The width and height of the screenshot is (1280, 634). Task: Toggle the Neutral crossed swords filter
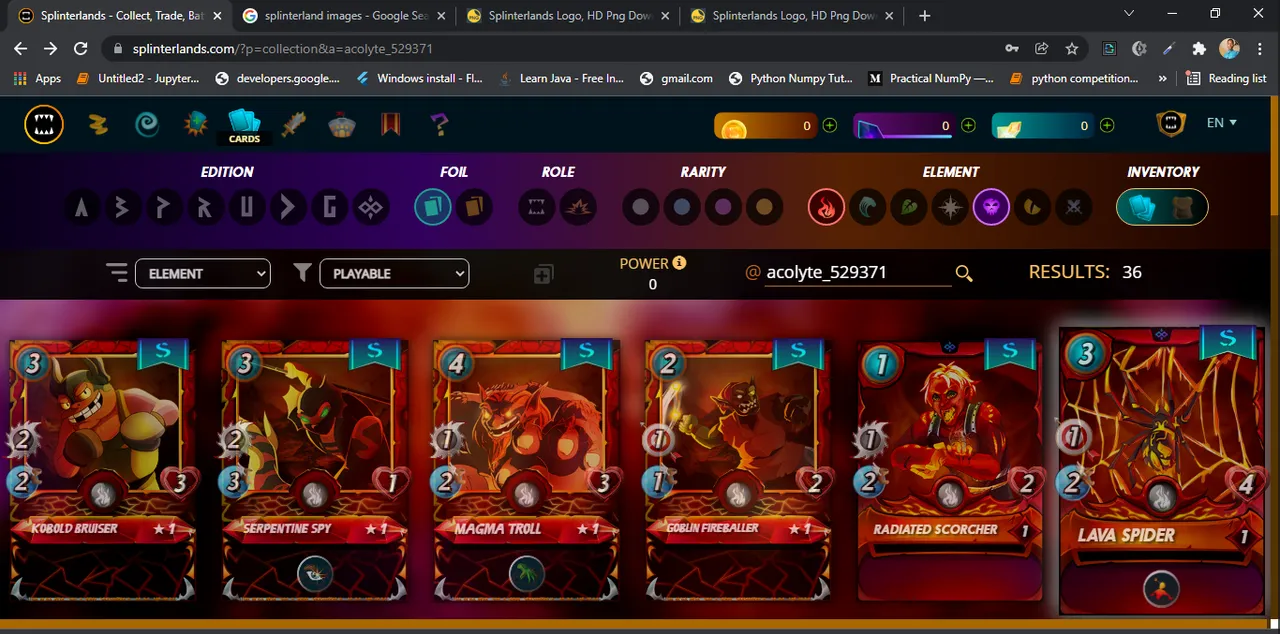[1074, 208]
